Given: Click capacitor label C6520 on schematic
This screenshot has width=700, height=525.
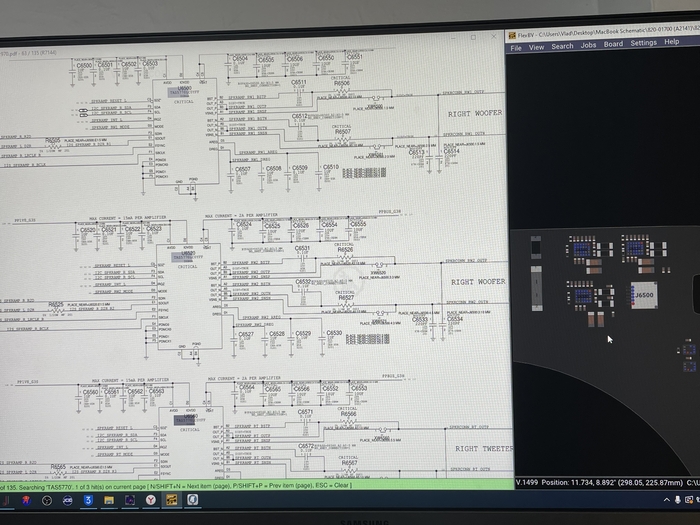Looking at the screenshot, I should pos(88,230).
